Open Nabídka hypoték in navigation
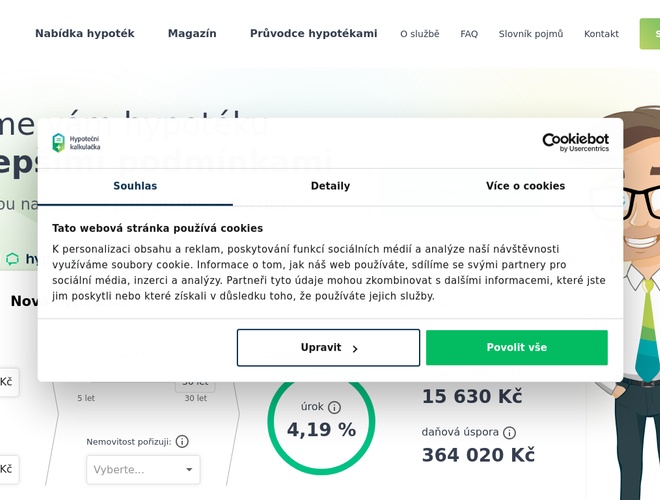Screen dimensions: 660x500 85,33
